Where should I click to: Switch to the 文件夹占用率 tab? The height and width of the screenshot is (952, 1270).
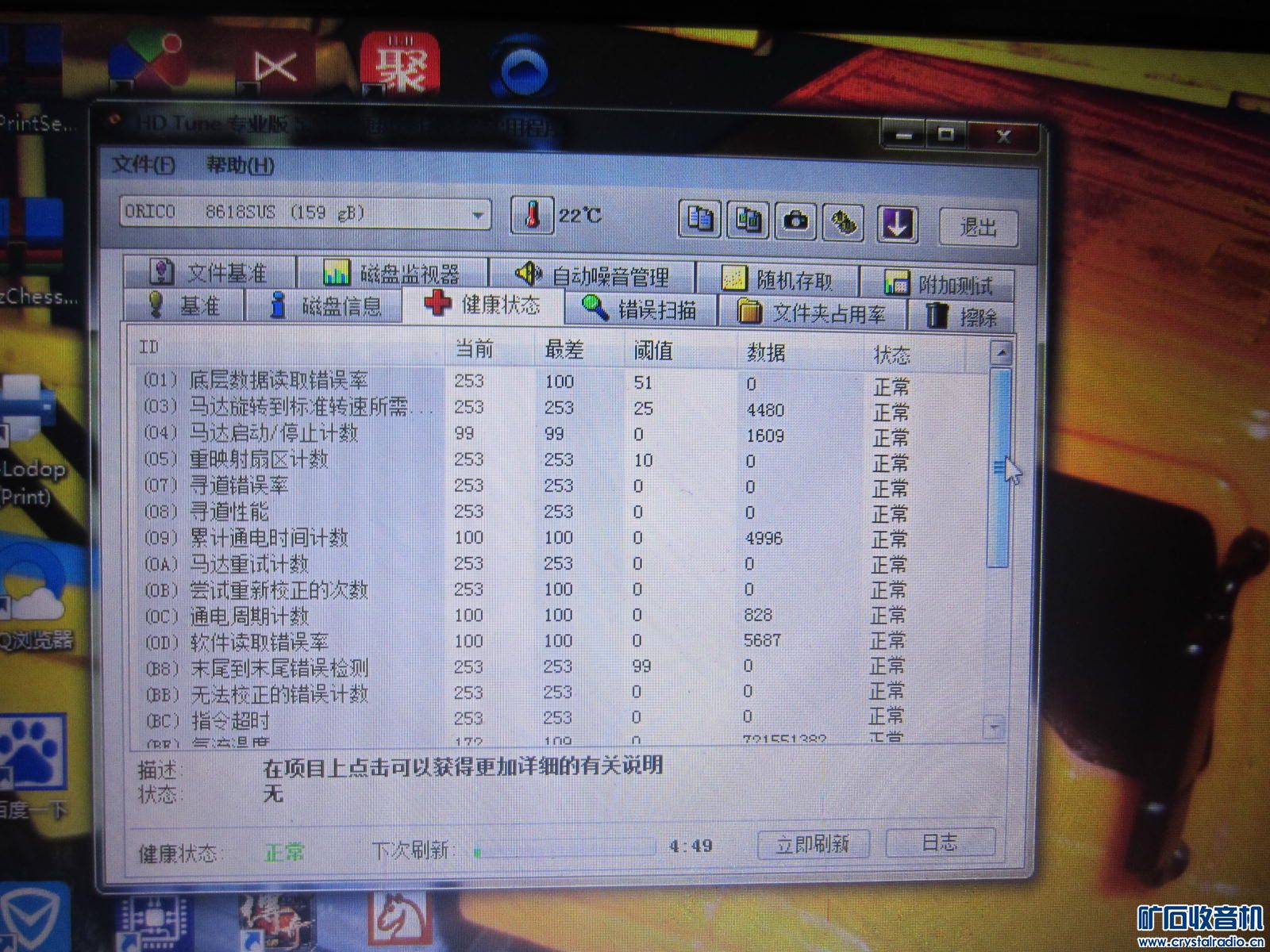pyautogui.click(x=811, y=313)
